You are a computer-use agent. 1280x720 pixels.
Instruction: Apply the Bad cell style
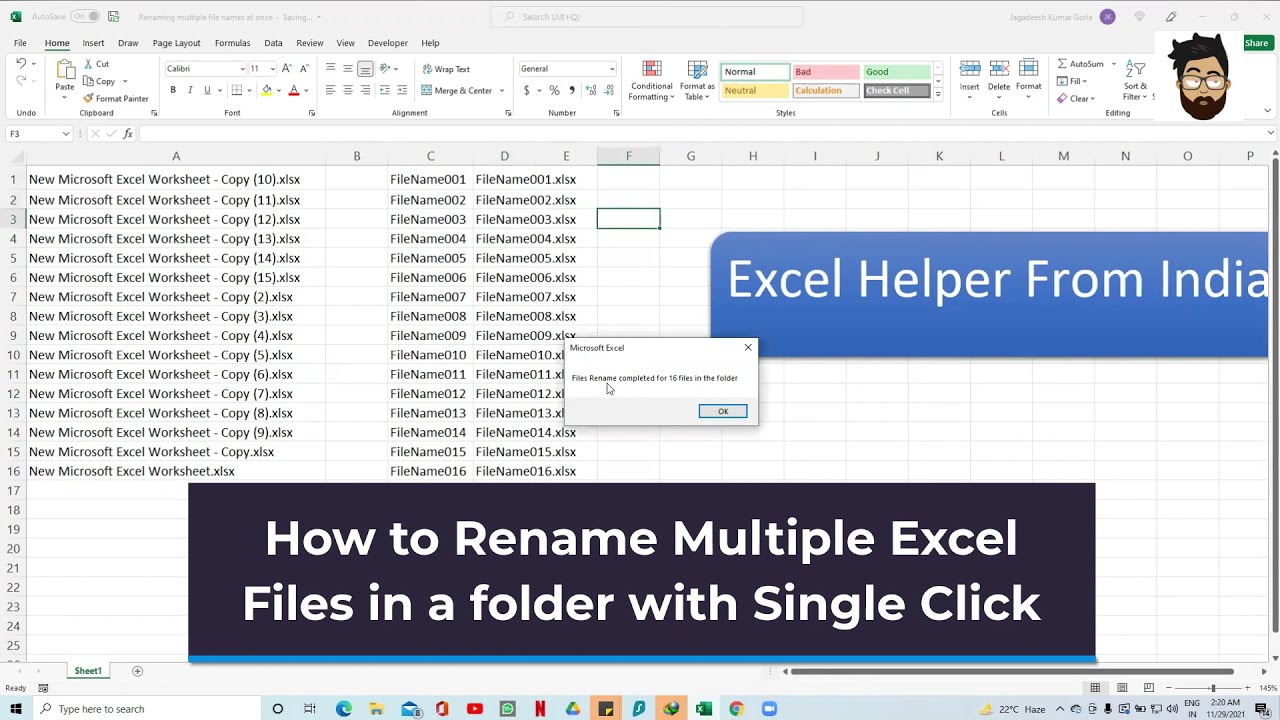[x=825, y=72]
